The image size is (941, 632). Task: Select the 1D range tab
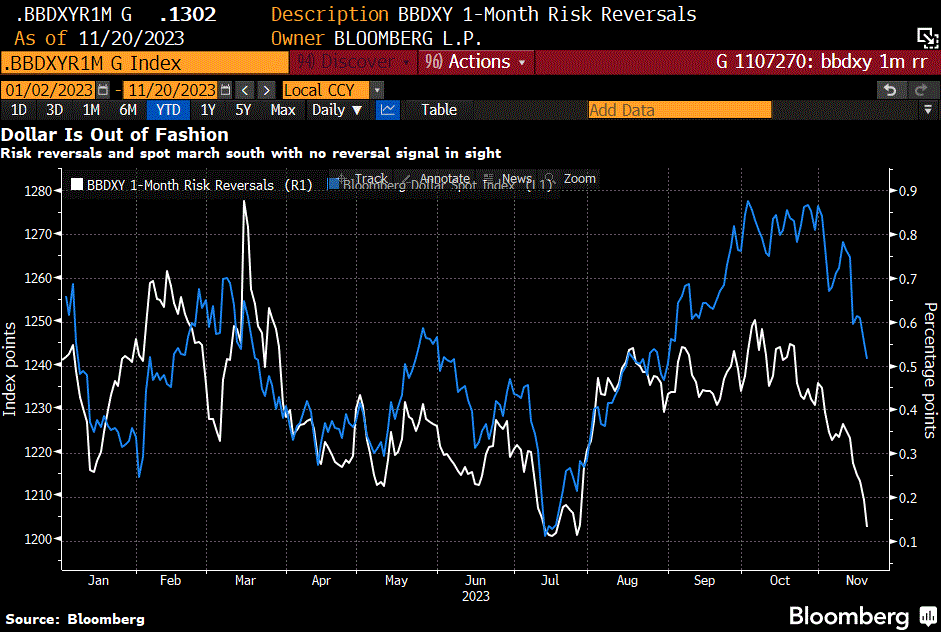pos(19,110)
